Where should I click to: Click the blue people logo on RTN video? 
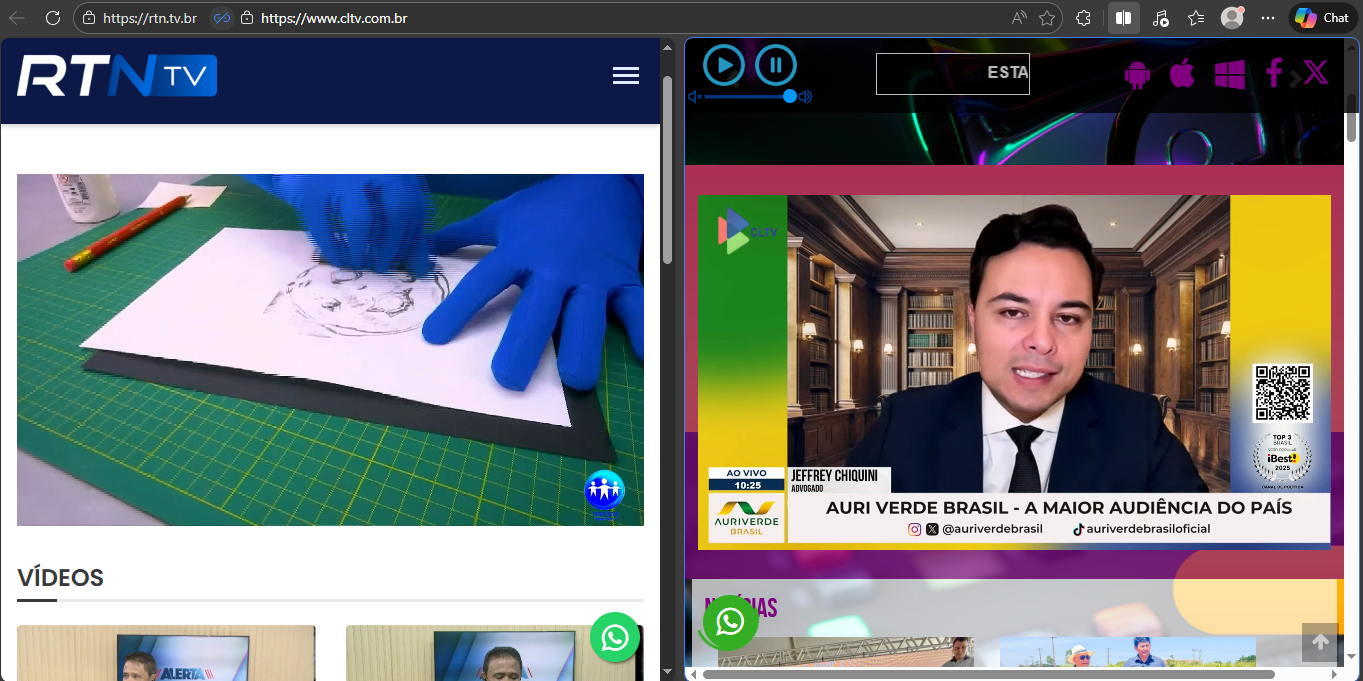(x=604, y=491)
